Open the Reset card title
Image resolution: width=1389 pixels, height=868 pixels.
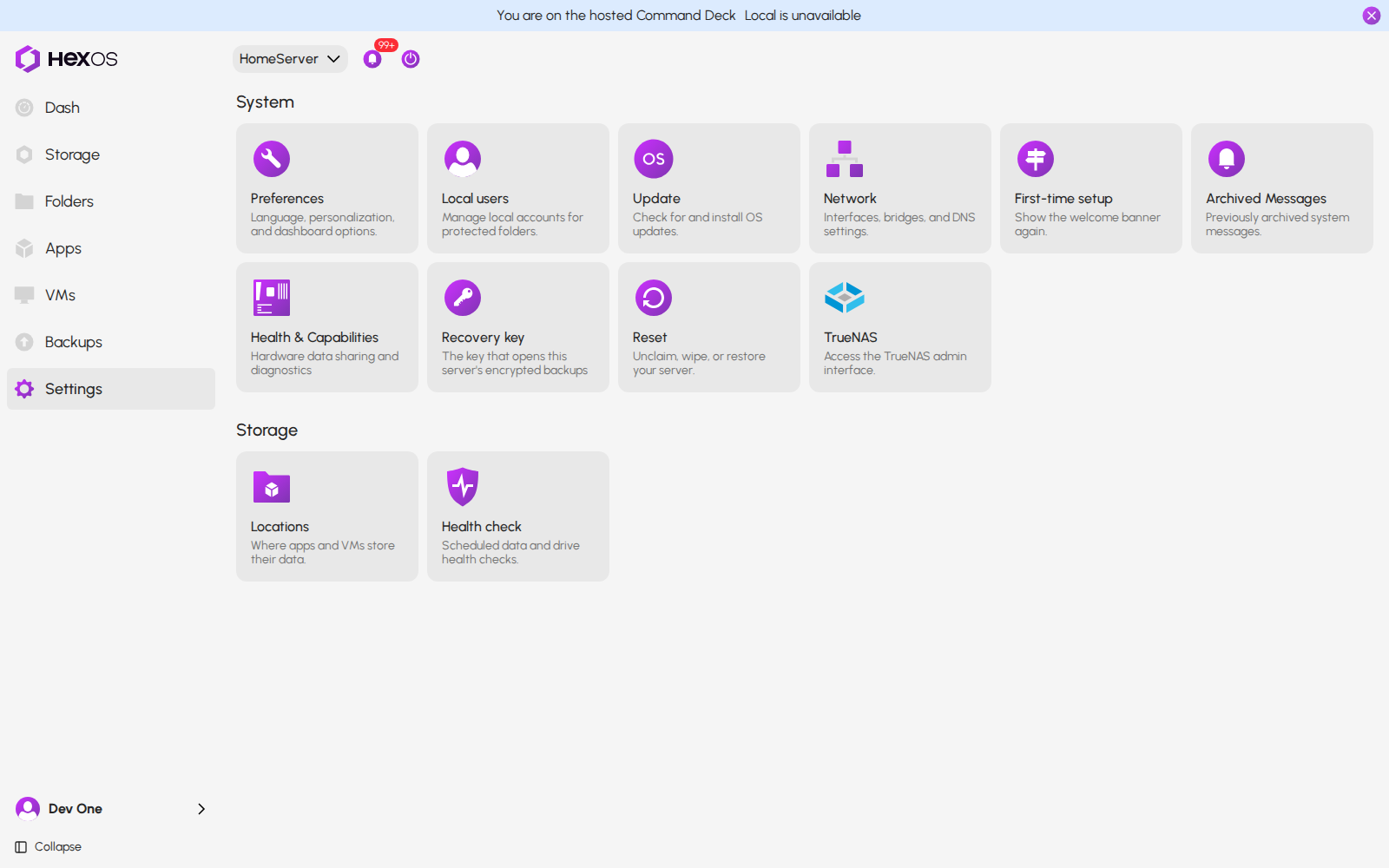[649, 338]
